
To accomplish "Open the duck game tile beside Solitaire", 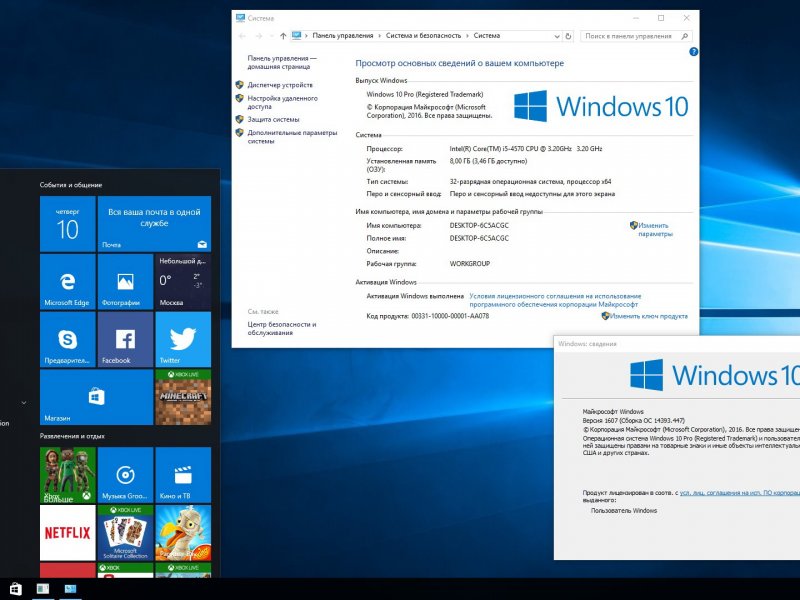I will click(183, 533).
